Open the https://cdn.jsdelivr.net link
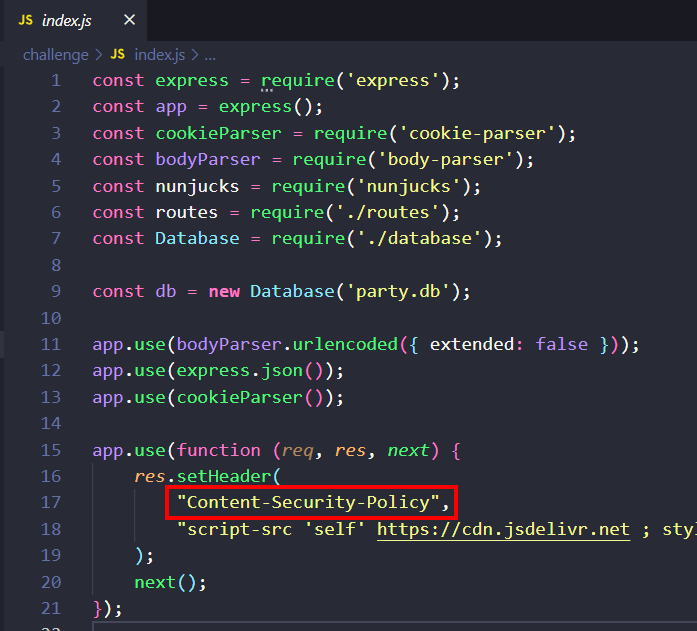697x631 pixels. click(503, 529)
